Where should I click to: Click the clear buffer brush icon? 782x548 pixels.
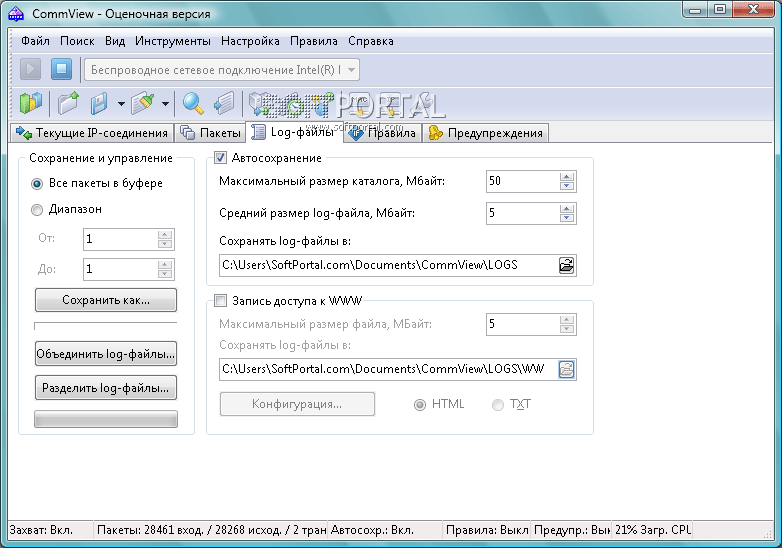tap(143, 103)
